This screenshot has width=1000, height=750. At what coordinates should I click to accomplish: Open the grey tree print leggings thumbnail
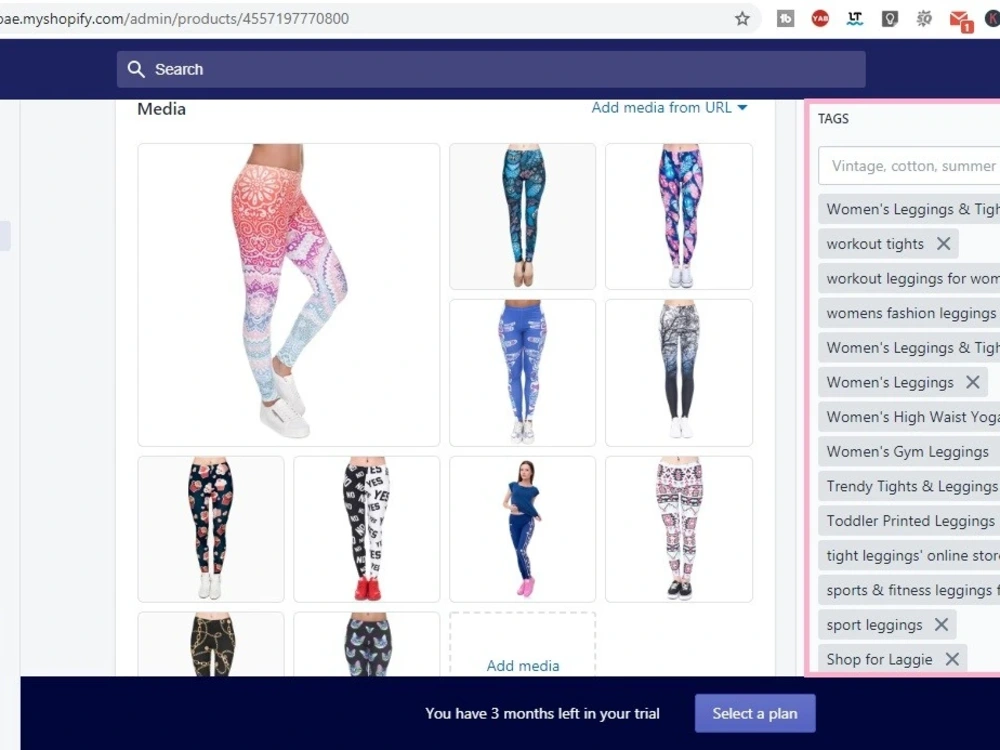pos(679,372)
